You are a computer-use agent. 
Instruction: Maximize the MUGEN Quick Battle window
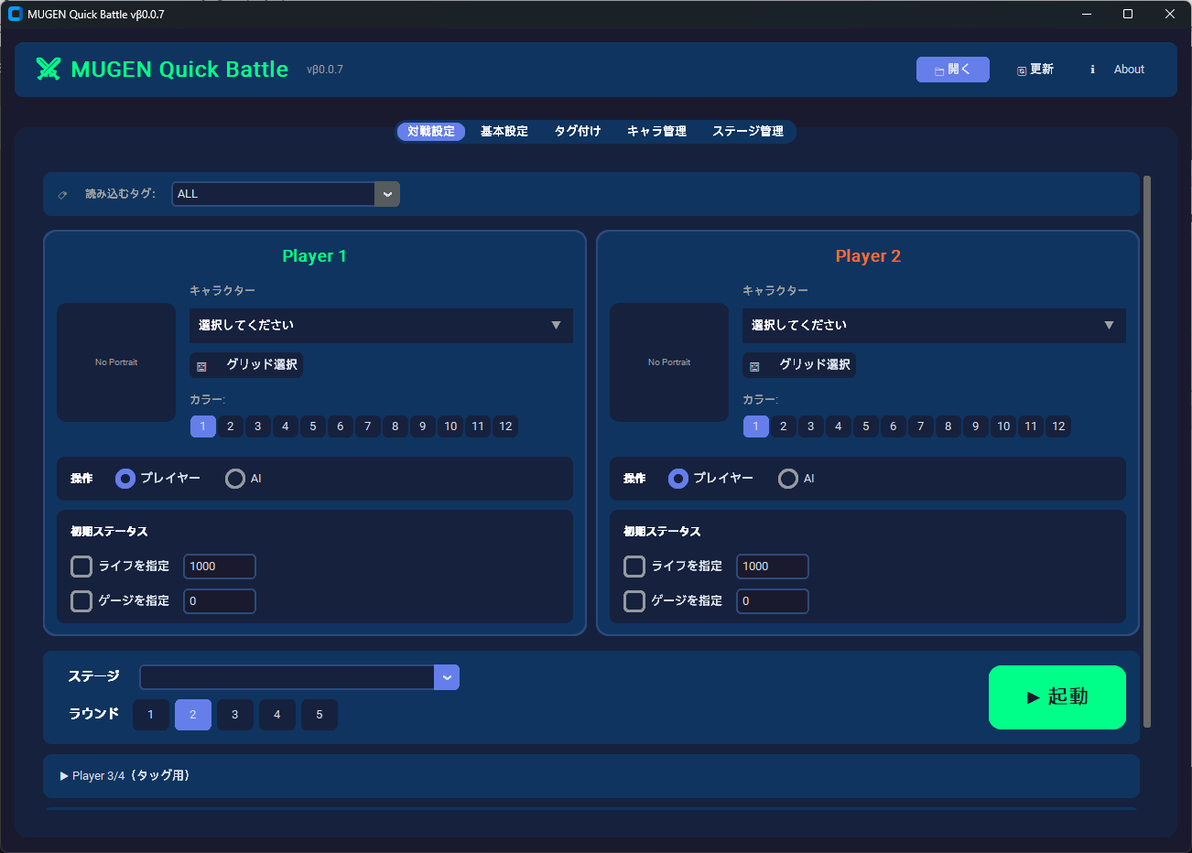[1128, 14]
